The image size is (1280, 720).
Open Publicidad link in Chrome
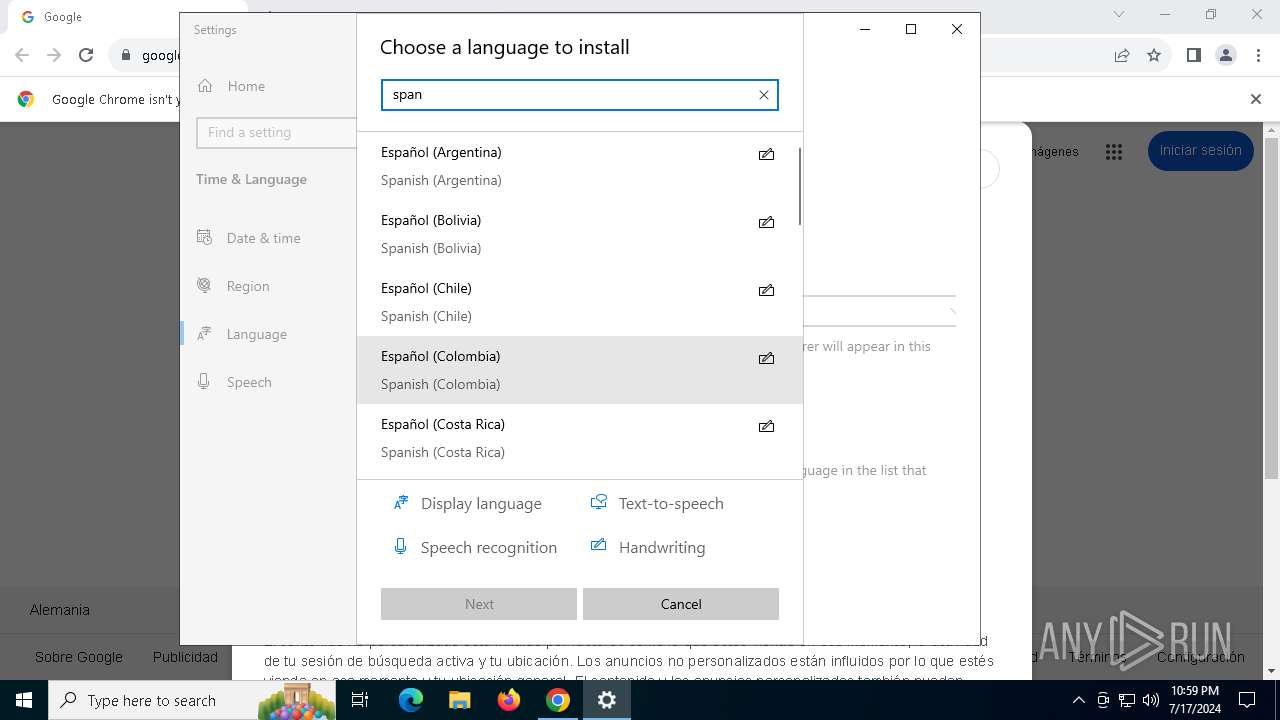coord(185,657)
